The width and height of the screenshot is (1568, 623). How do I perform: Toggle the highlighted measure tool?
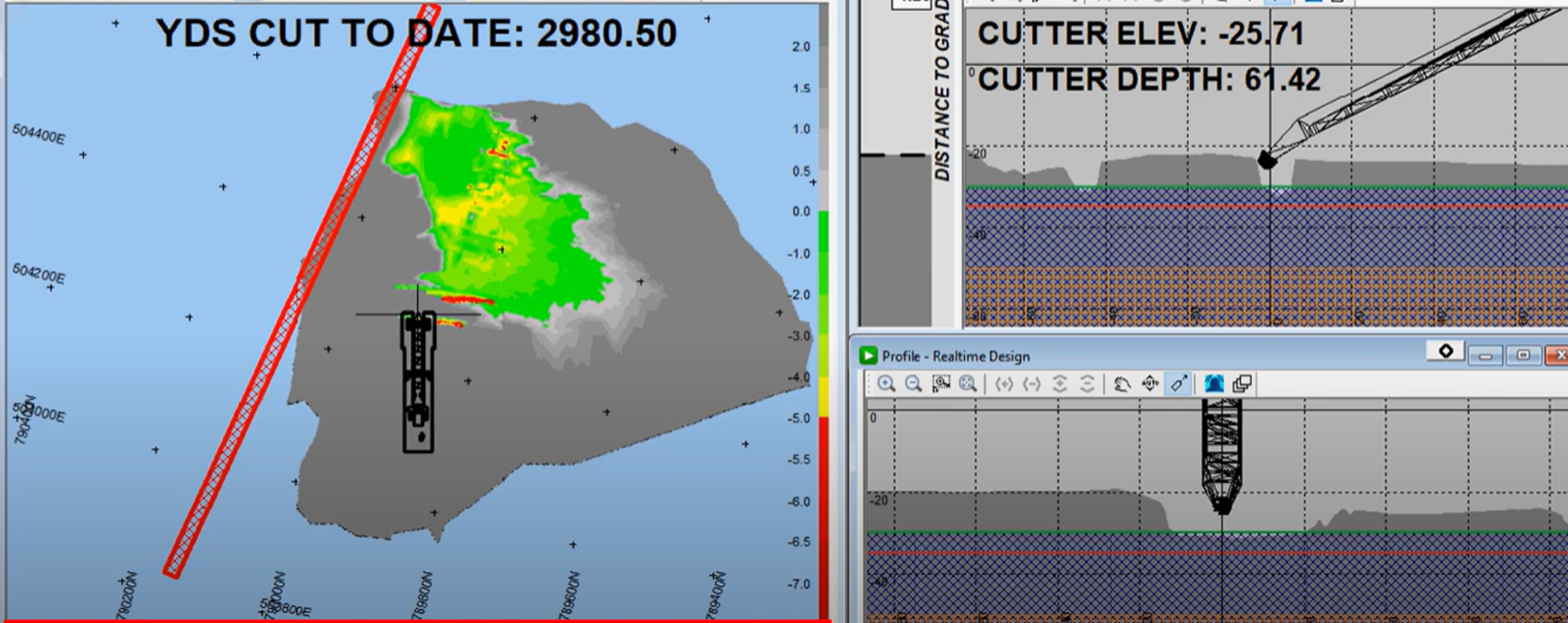[1178, 384]
